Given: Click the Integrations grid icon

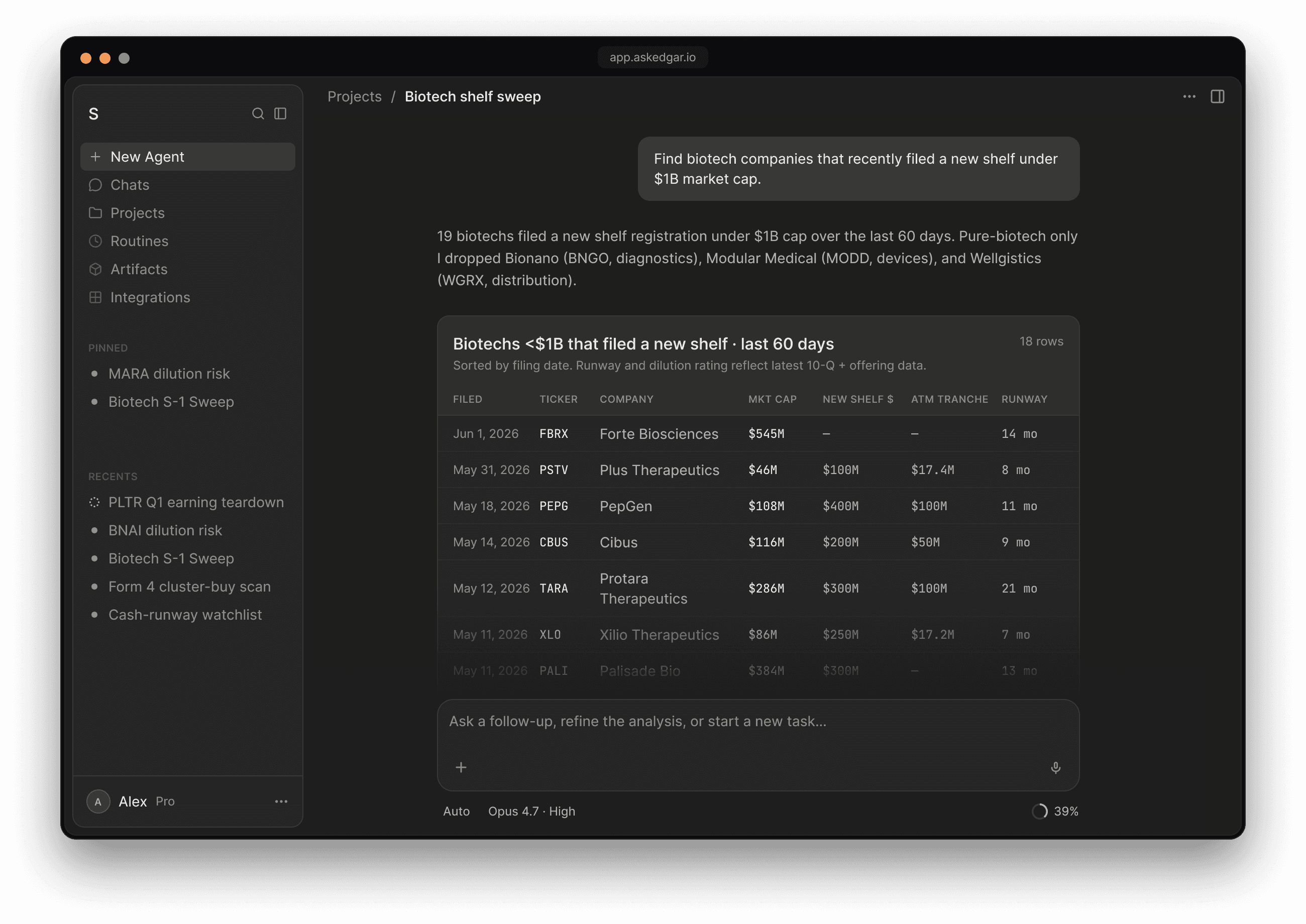Looking at the screenshot, I should point(95,298).
